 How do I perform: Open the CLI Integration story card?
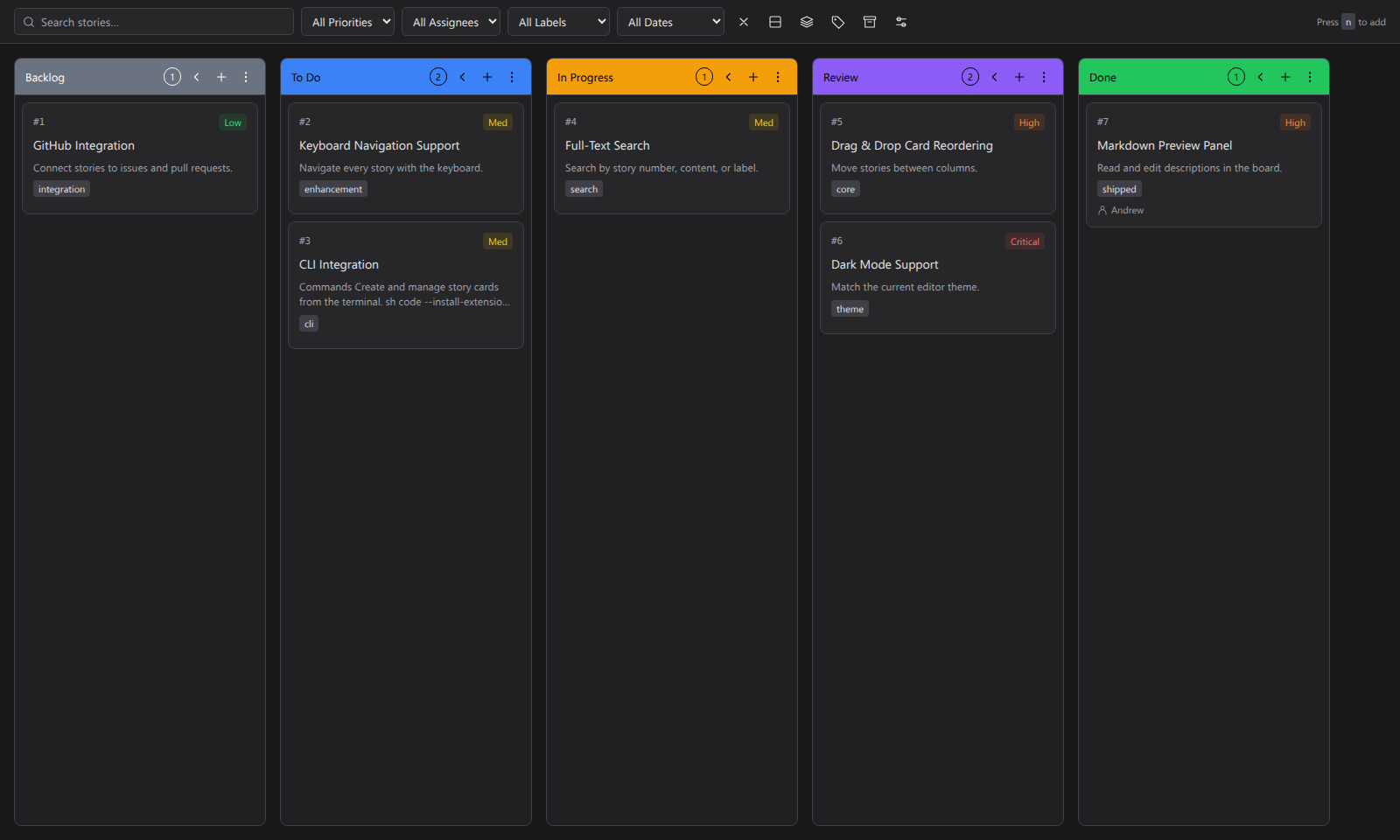pyautogui.click(x=406, y=285)
